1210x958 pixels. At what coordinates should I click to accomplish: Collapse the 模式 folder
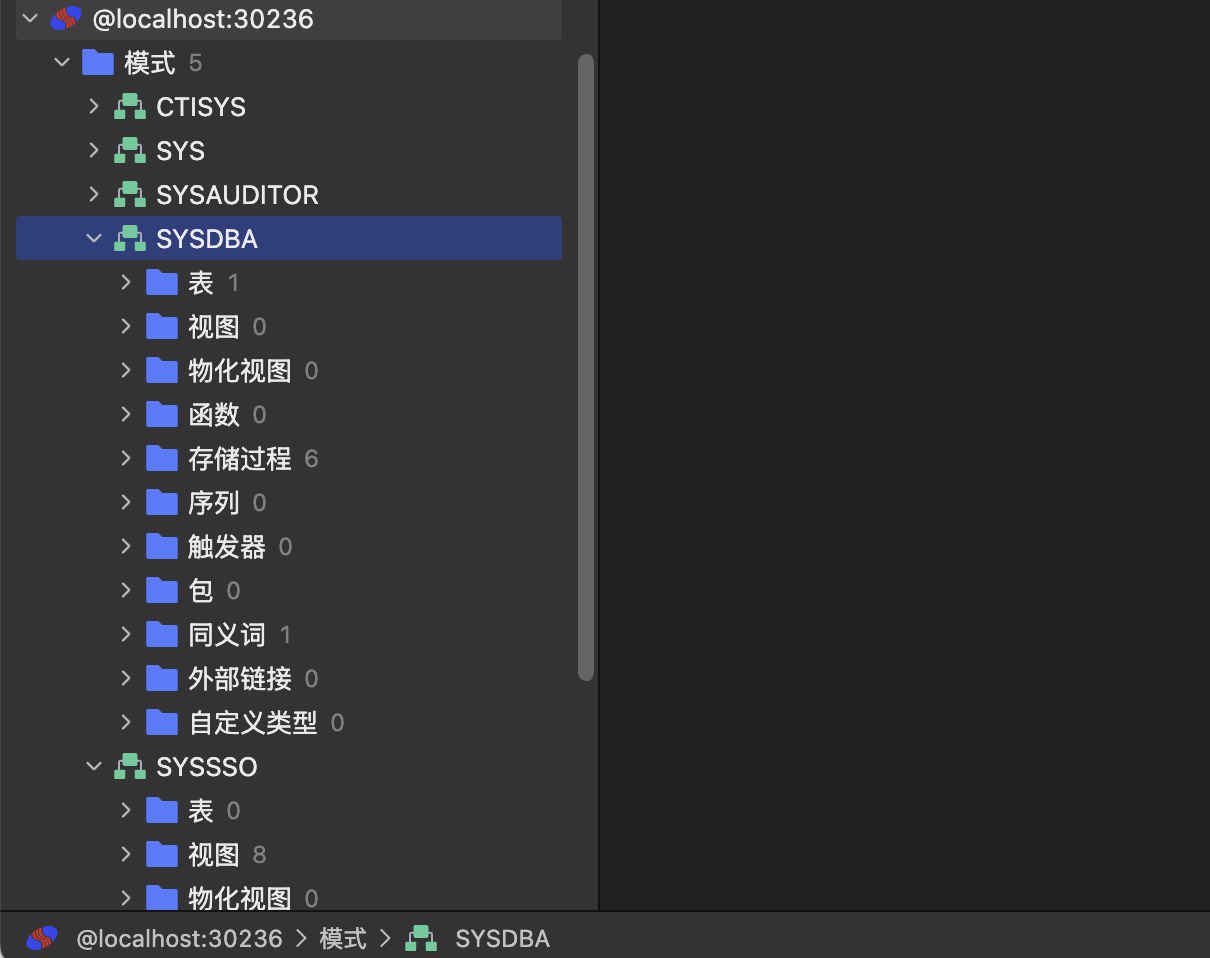62,63
